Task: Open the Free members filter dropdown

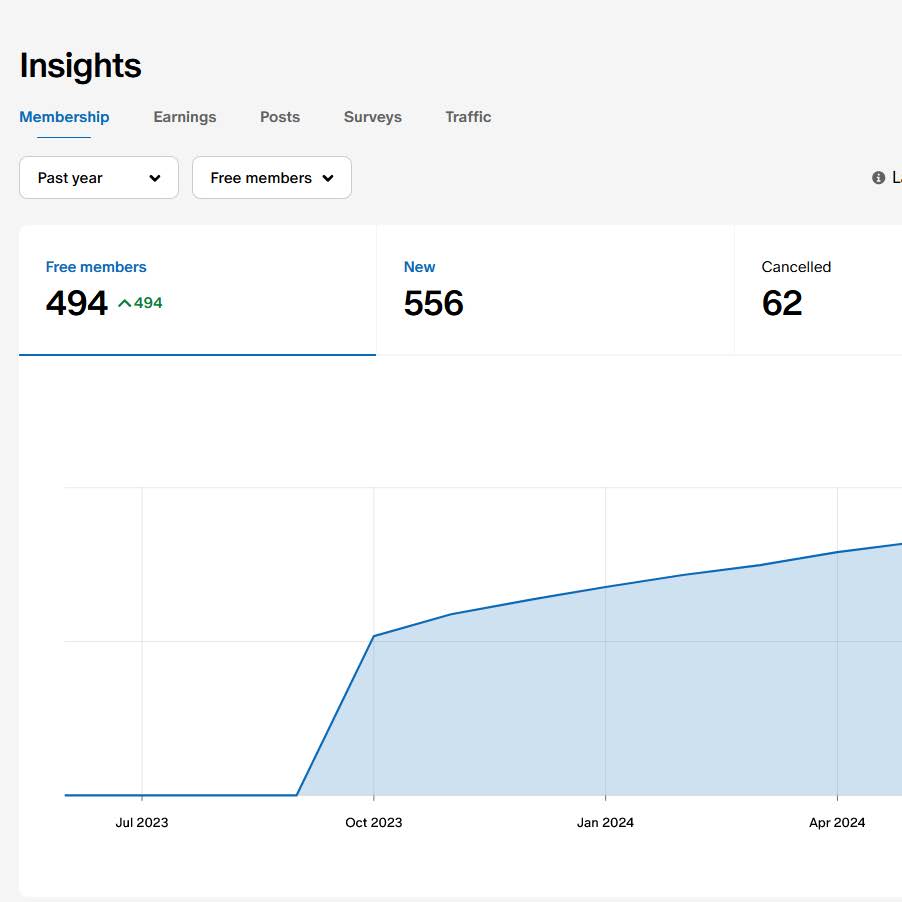Action: click(271, 178)
